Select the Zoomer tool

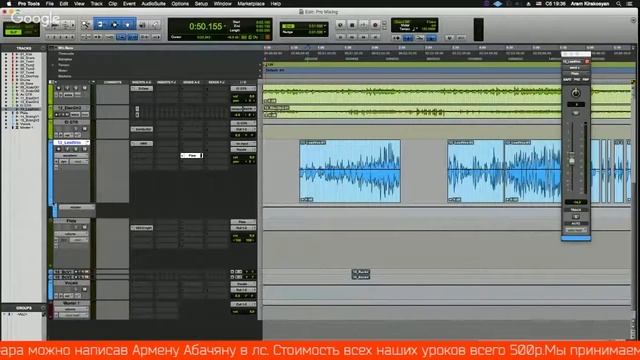86,25
